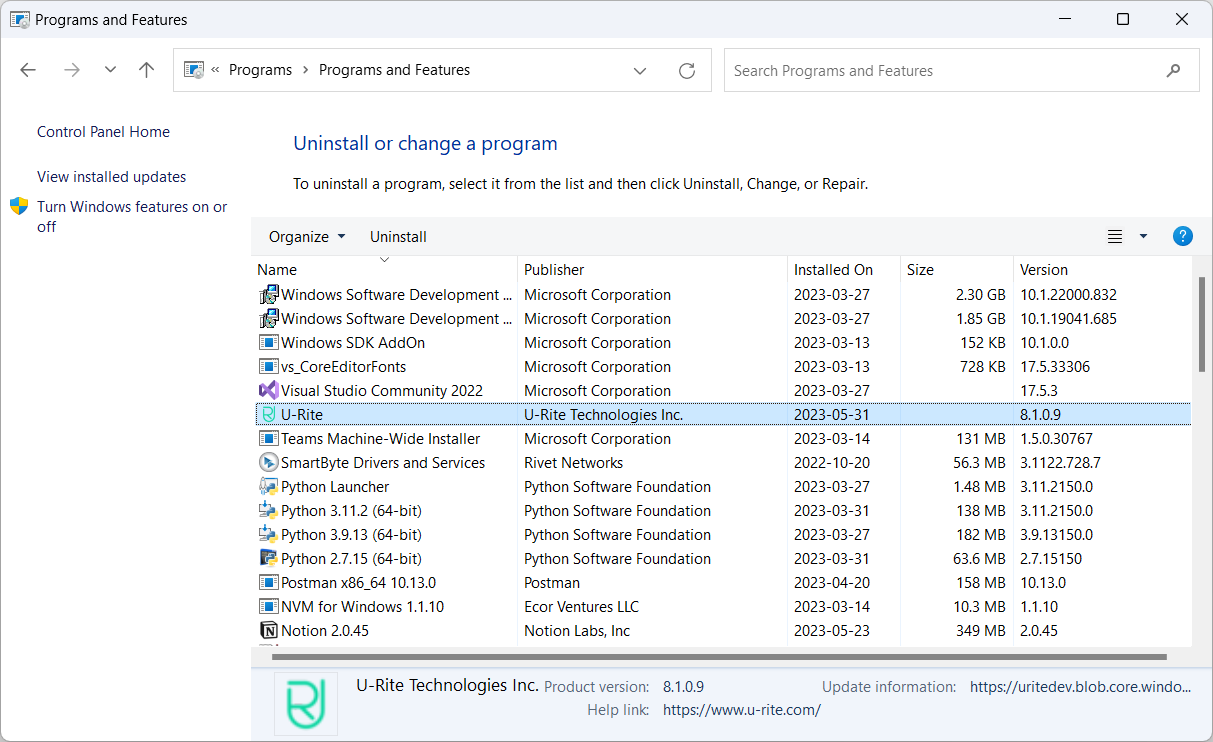Click the SmartByte Drivers and Services icon
This screenshot has width=1213, height=742.
point(268,462)
